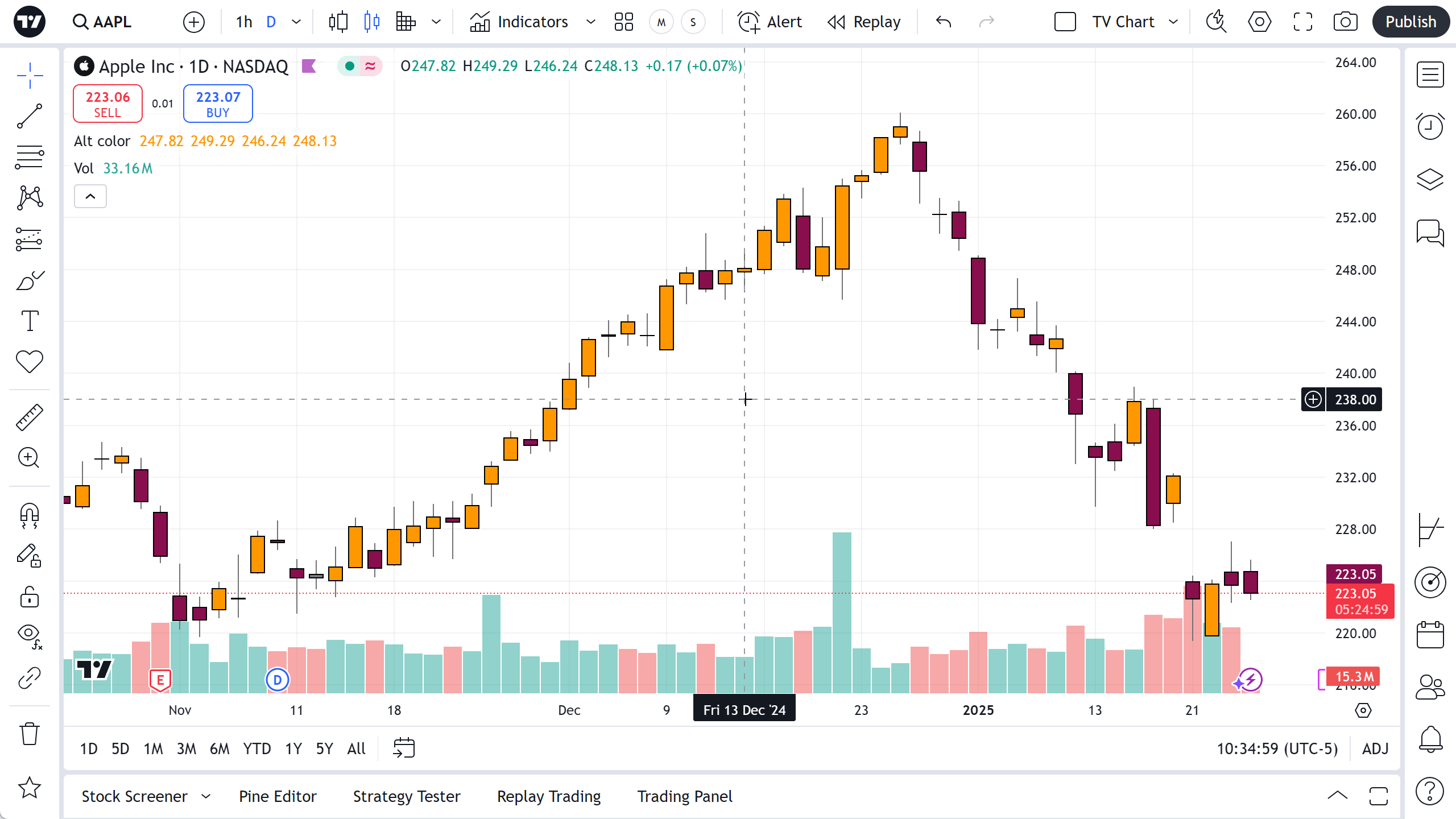Switch to Strategy Tester tab

point(407,796)
